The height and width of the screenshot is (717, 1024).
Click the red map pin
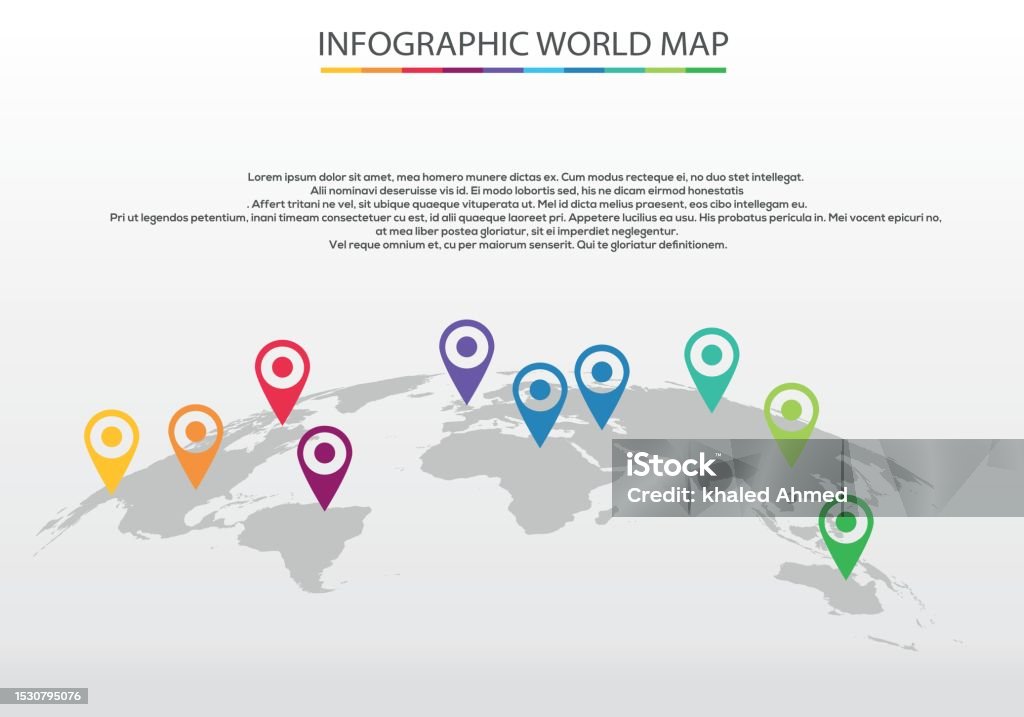tap(282, 382)
